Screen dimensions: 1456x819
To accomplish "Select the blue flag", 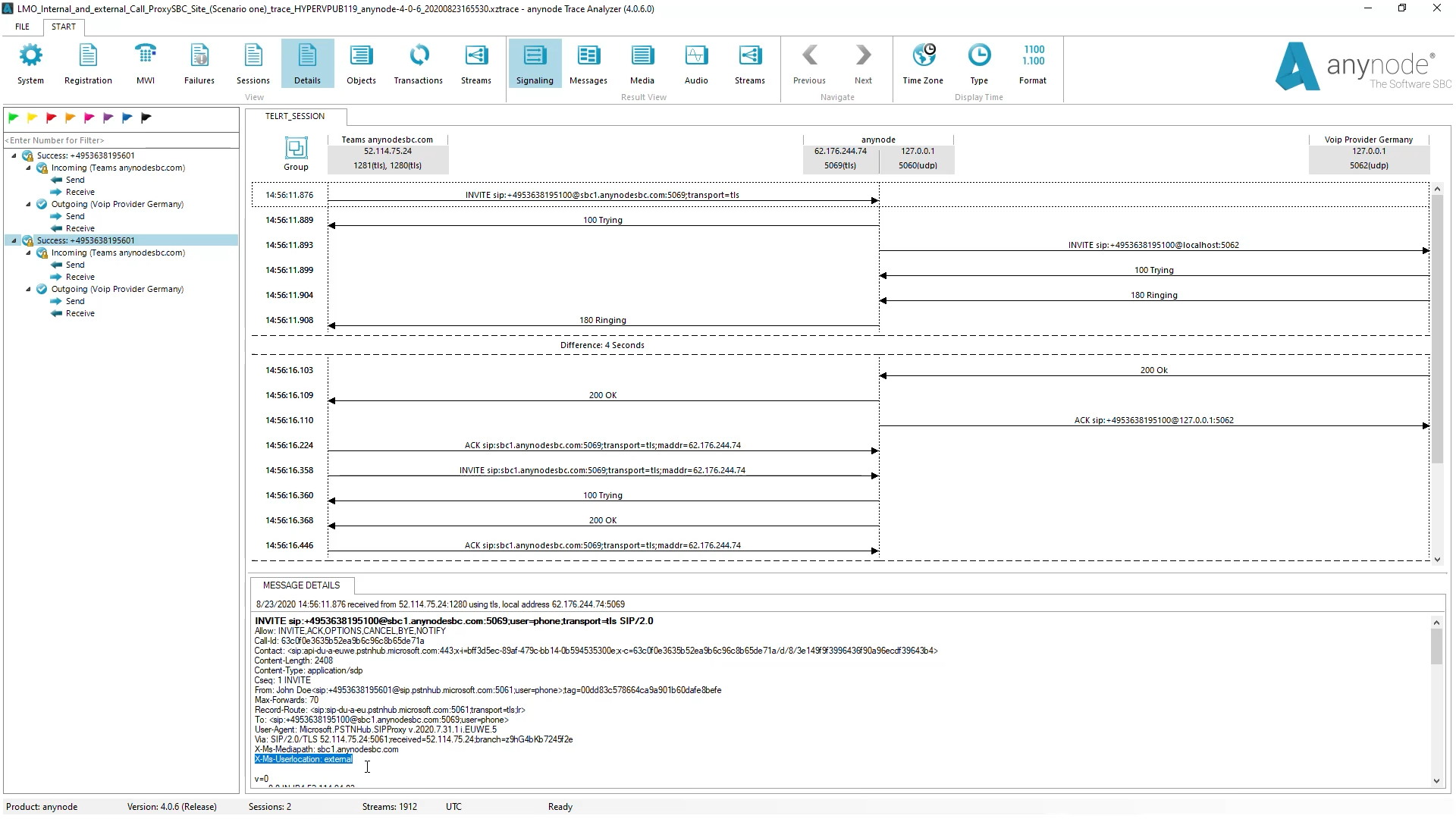I will [127, 118].
